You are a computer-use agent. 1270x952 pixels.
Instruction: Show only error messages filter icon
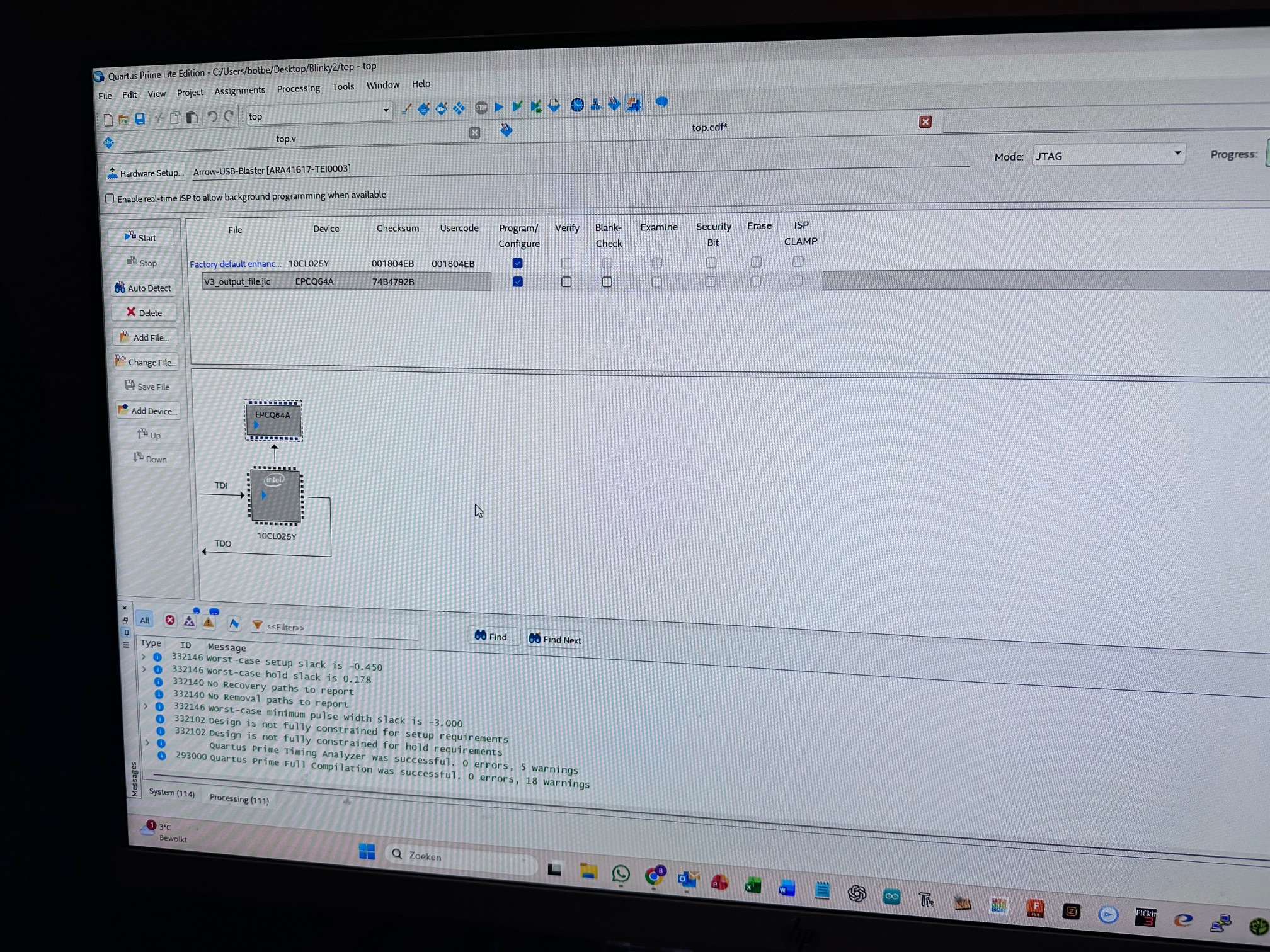pos(169,620)
